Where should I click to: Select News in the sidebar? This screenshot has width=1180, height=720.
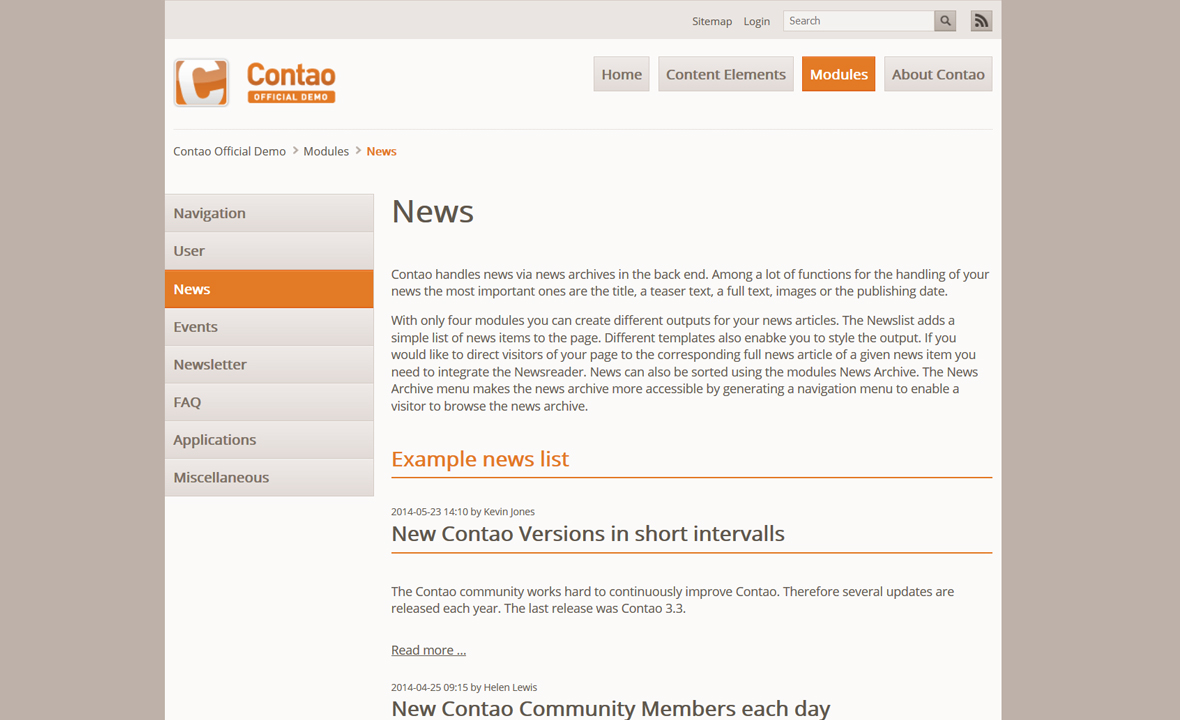point(269,289)
